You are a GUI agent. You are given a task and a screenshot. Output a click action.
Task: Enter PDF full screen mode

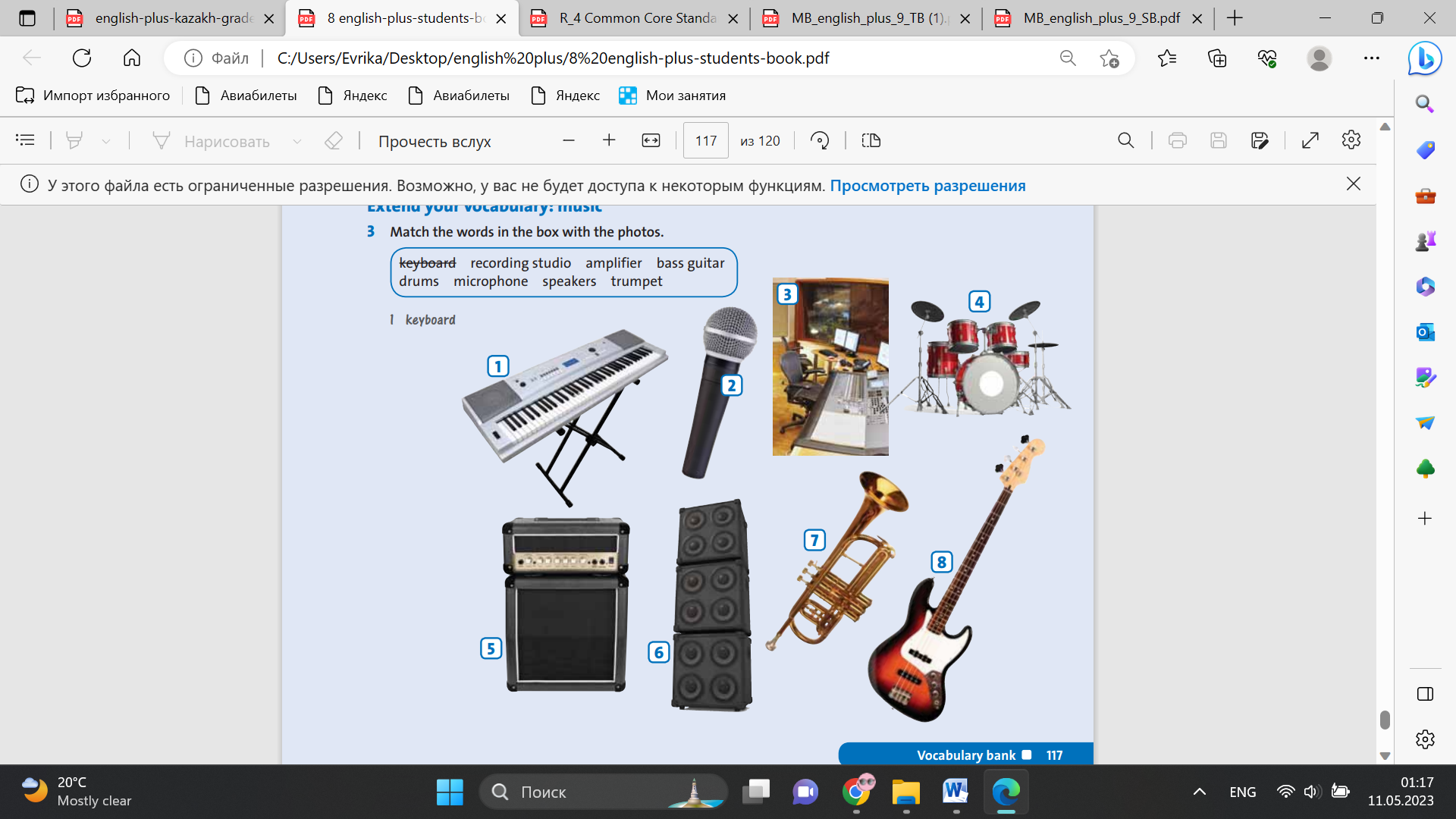1310,140
